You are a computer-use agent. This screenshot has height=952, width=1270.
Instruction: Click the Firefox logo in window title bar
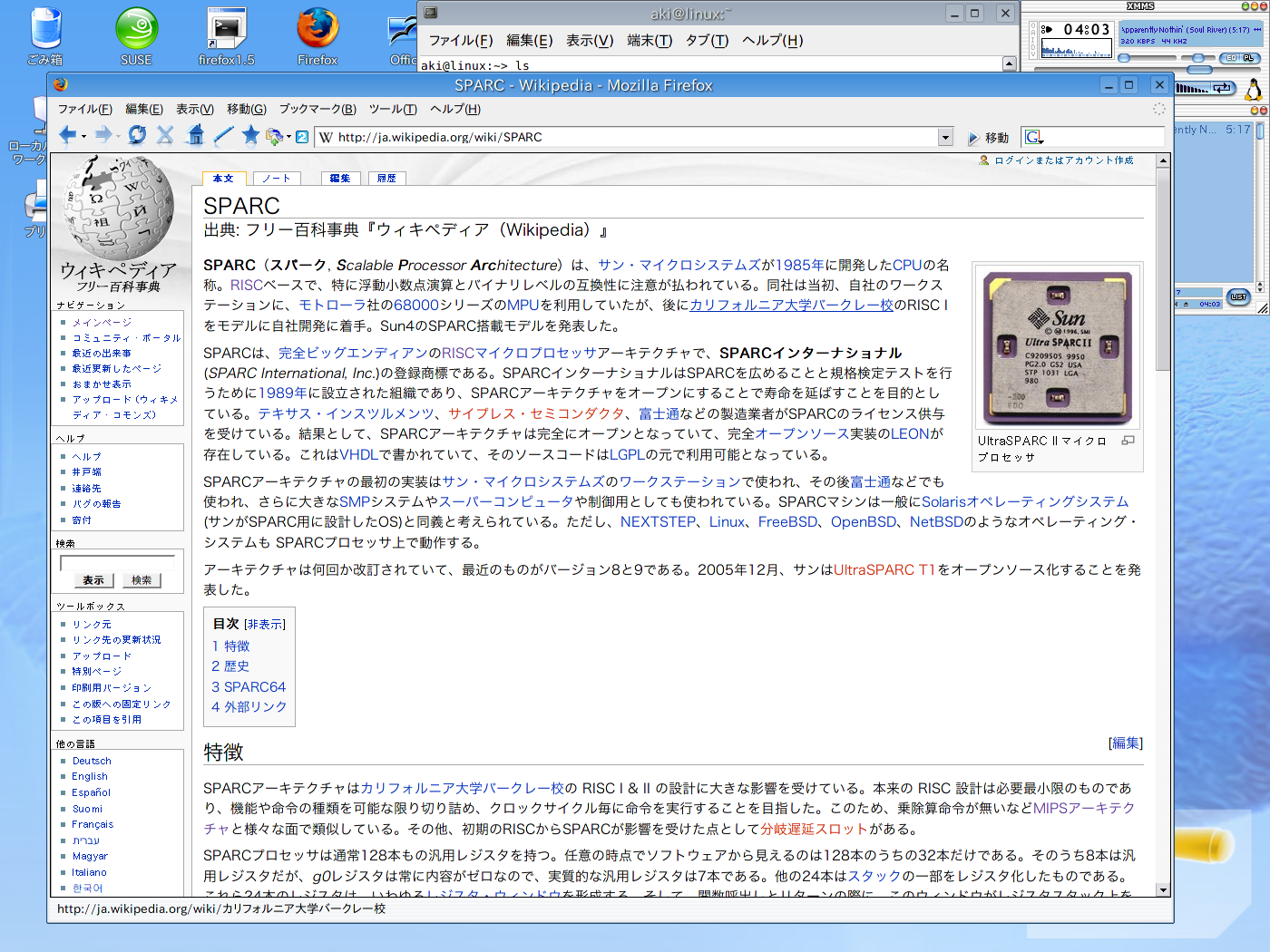(x=61, y=84)
